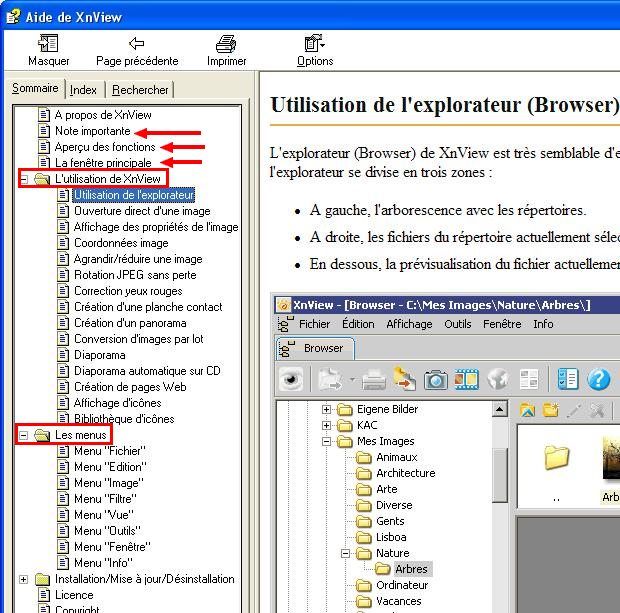Open the Note importante topic
Viewport: 620px width, 613px height.
(92, 131)
